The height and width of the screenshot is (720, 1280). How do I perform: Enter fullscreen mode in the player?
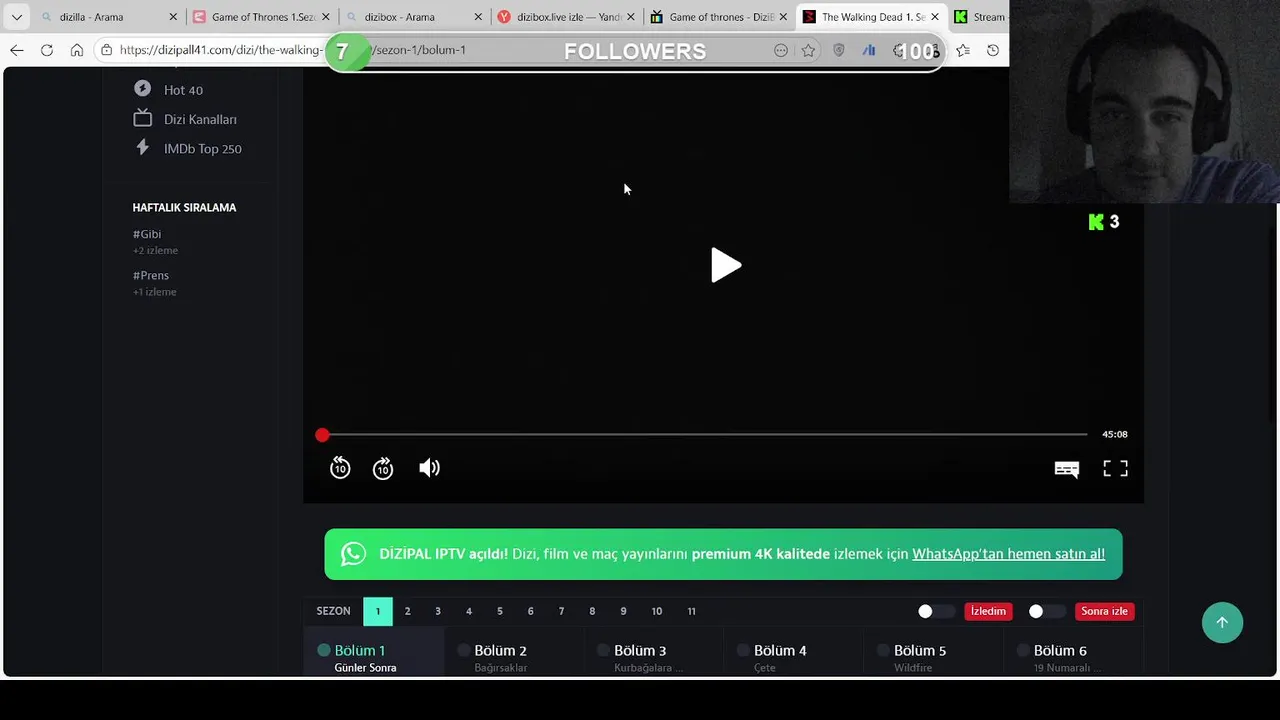click(x=1115, y=468)
